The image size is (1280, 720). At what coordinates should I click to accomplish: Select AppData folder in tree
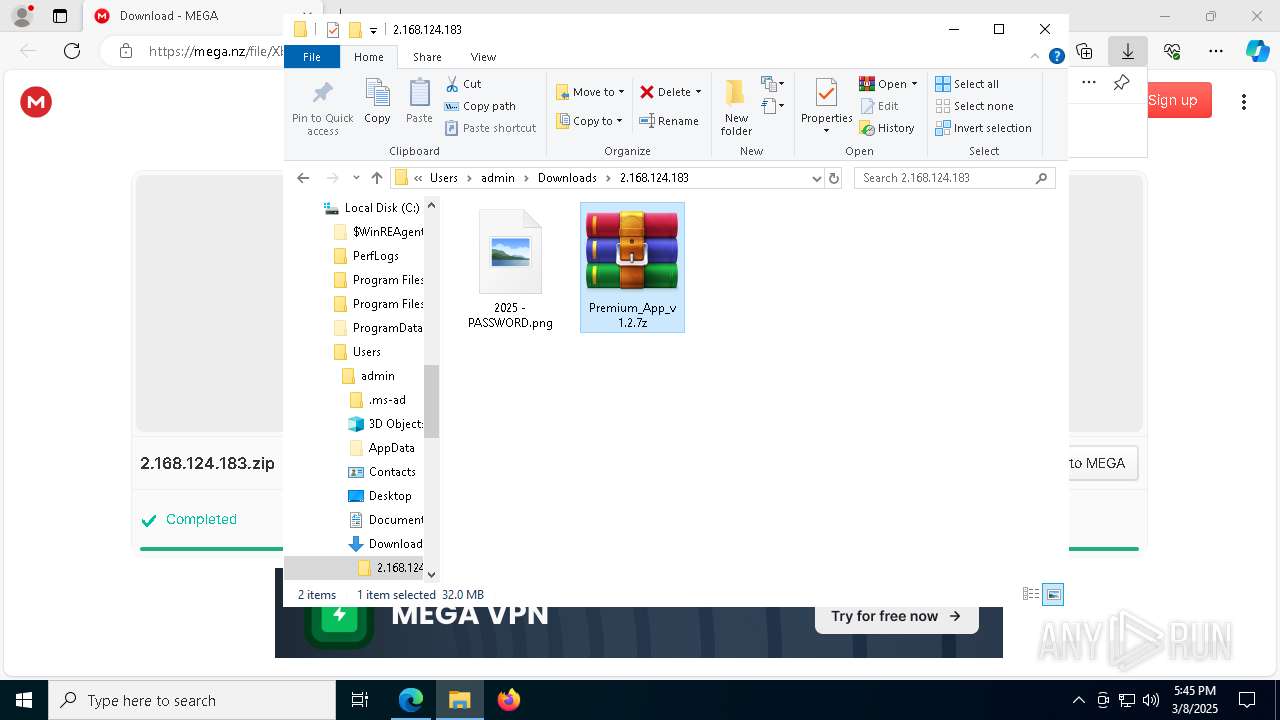coord(381,448)
